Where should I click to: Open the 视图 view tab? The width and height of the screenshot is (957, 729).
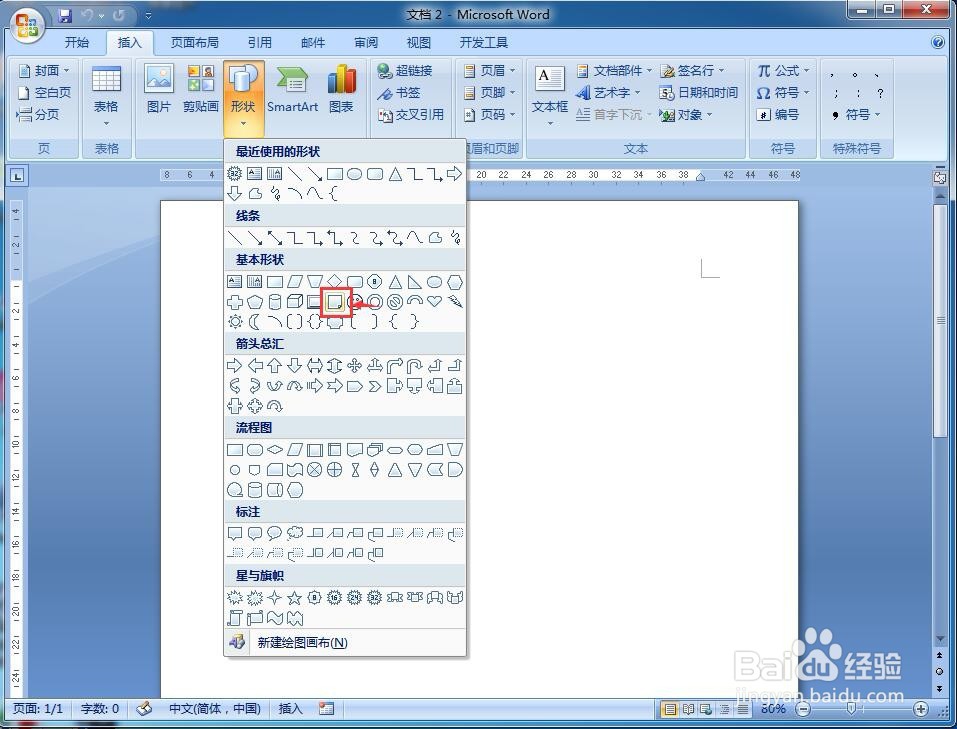tap(419, 42)
